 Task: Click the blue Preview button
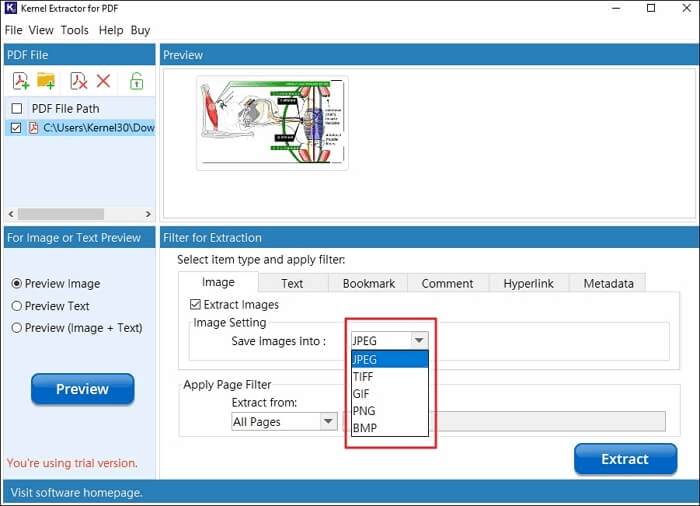[83, 389]
